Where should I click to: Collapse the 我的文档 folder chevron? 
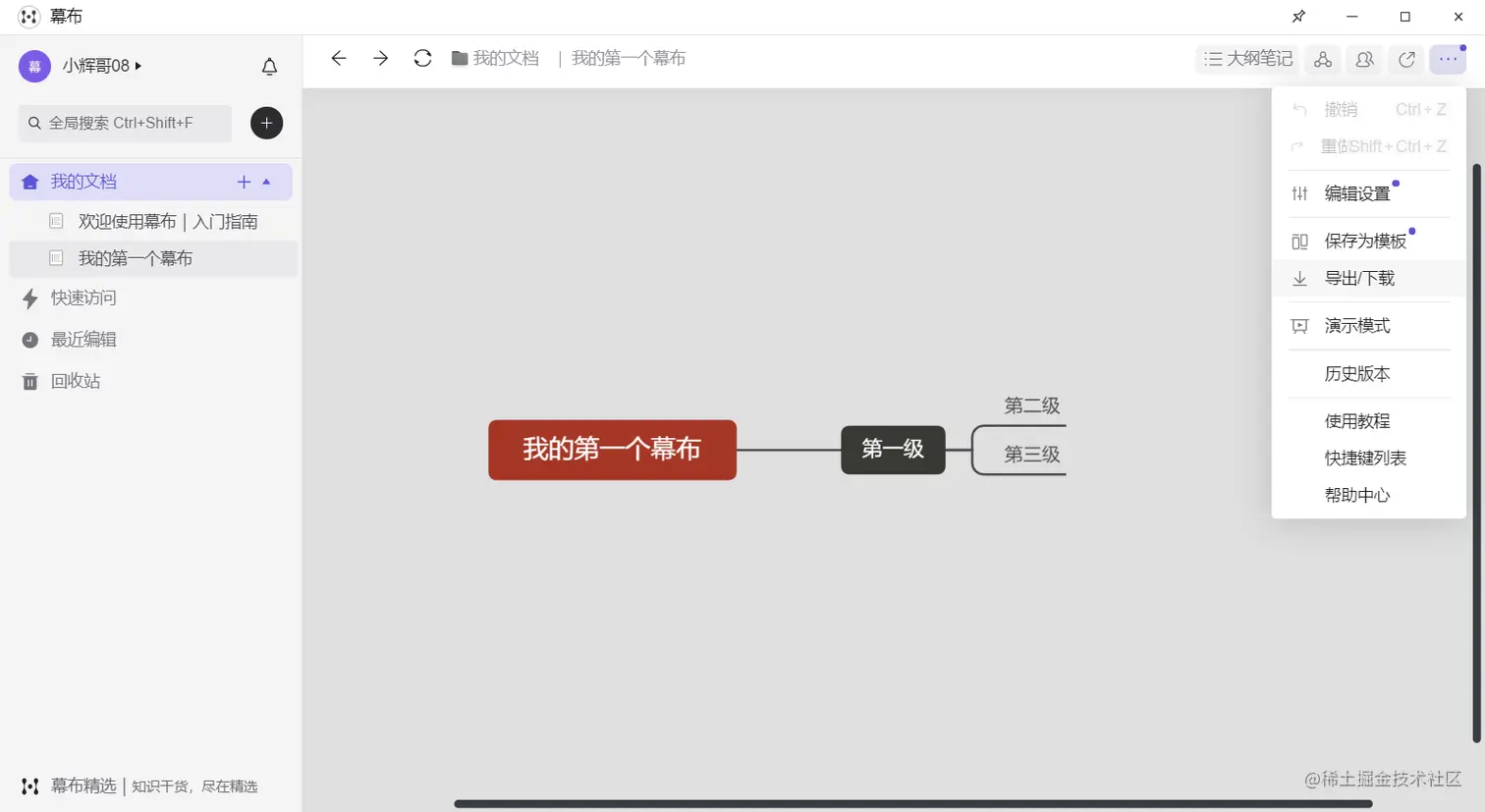(267, 182)
